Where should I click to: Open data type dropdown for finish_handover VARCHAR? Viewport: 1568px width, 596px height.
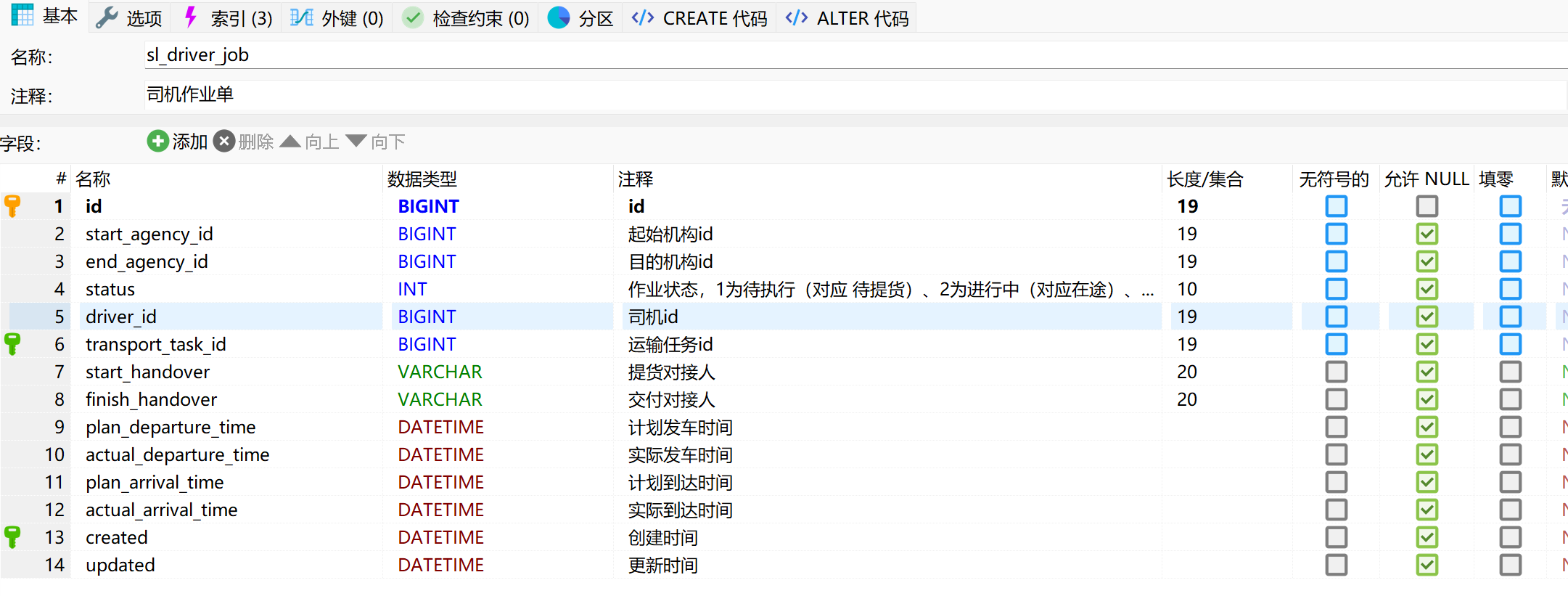(440, 399)
